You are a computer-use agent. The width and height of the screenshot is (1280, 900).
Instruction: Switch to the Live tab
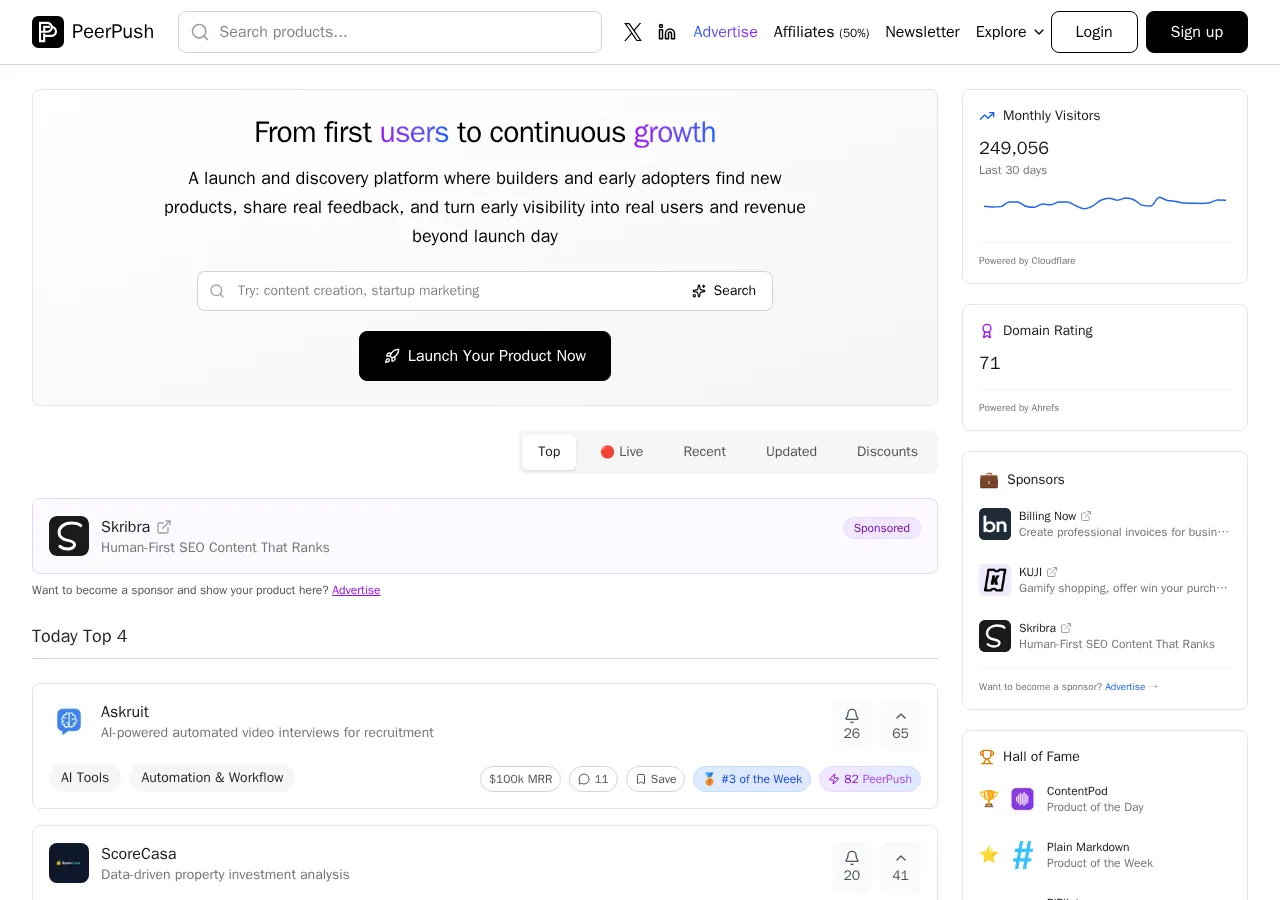point(621,452)
